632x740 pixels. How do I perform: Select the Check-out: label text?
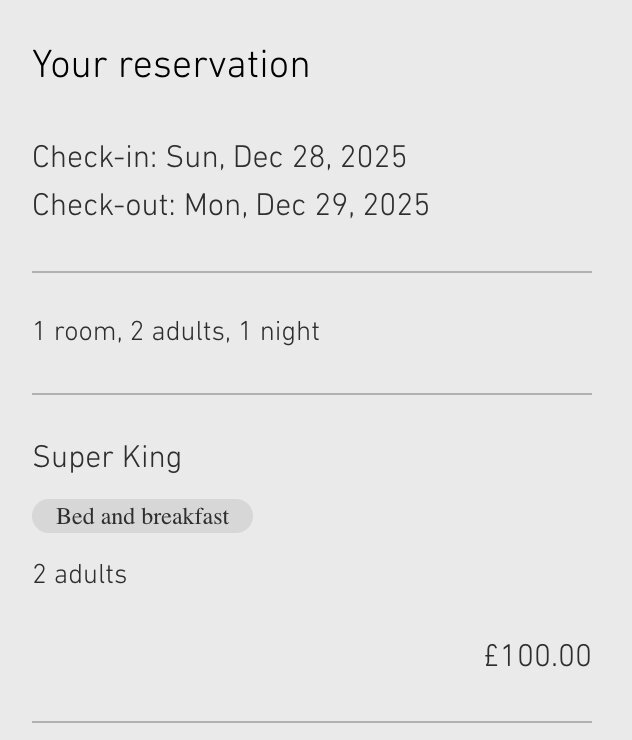tap(104, 206)
